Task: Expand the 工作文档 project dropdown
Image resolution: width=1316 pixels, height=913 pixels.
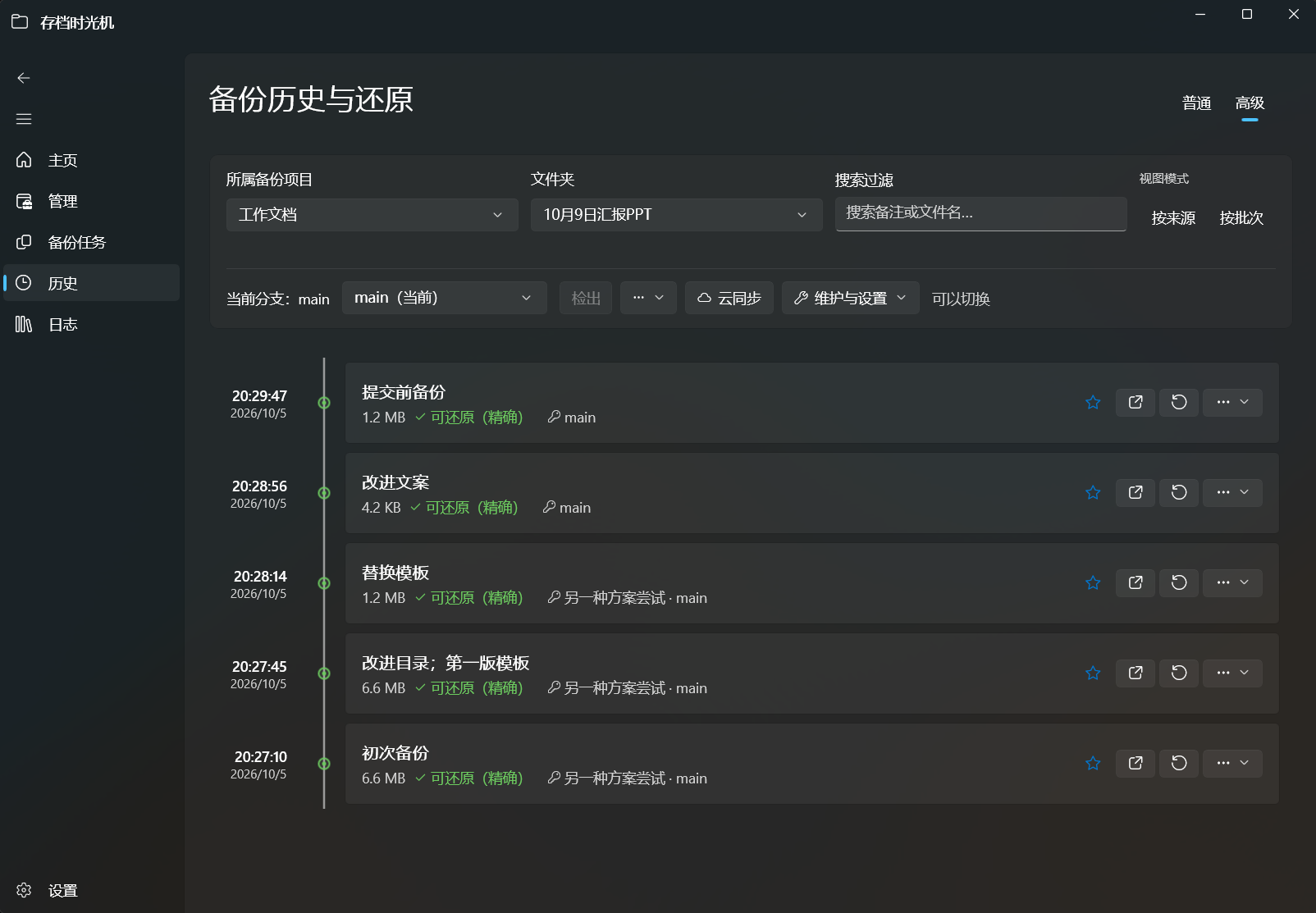Action: point(372,215)
